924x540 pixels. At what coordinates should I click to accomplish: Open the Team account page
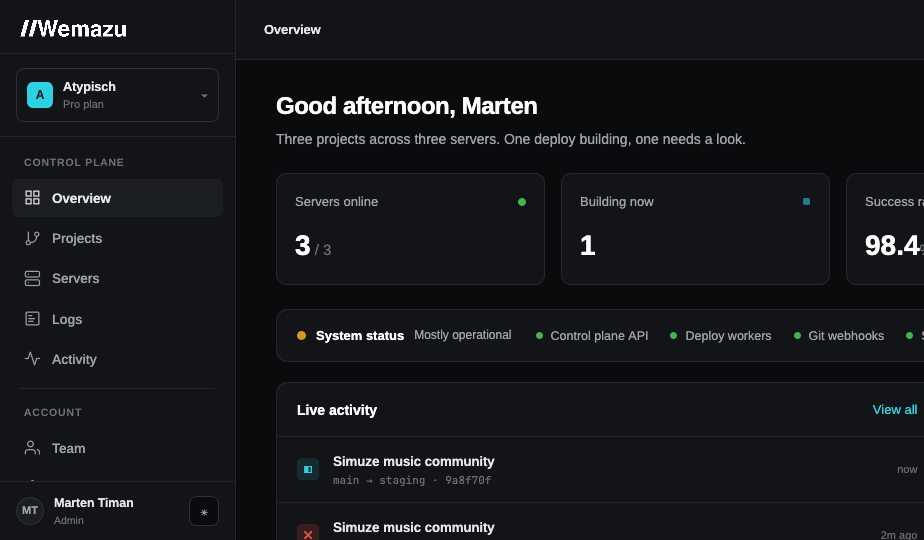pyautogui.click(x=117, y=448)
